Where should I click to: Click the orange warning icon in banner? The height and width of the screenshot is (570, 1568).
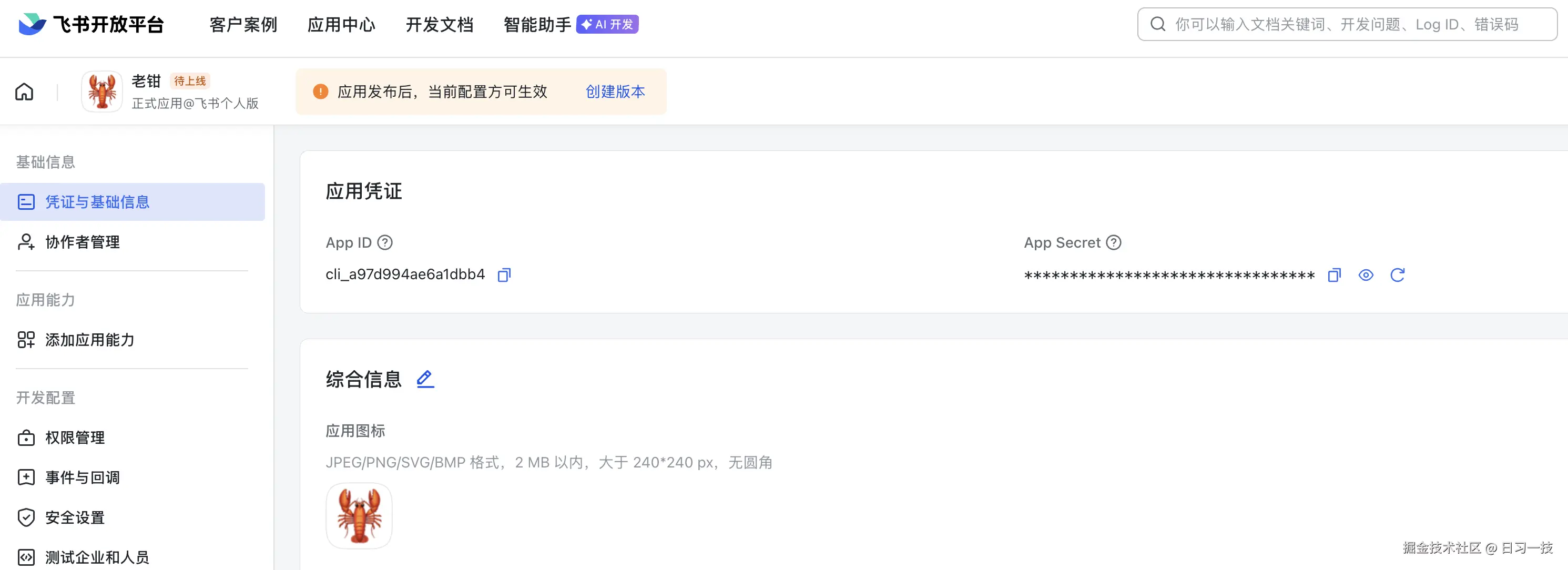pos(321,91)
